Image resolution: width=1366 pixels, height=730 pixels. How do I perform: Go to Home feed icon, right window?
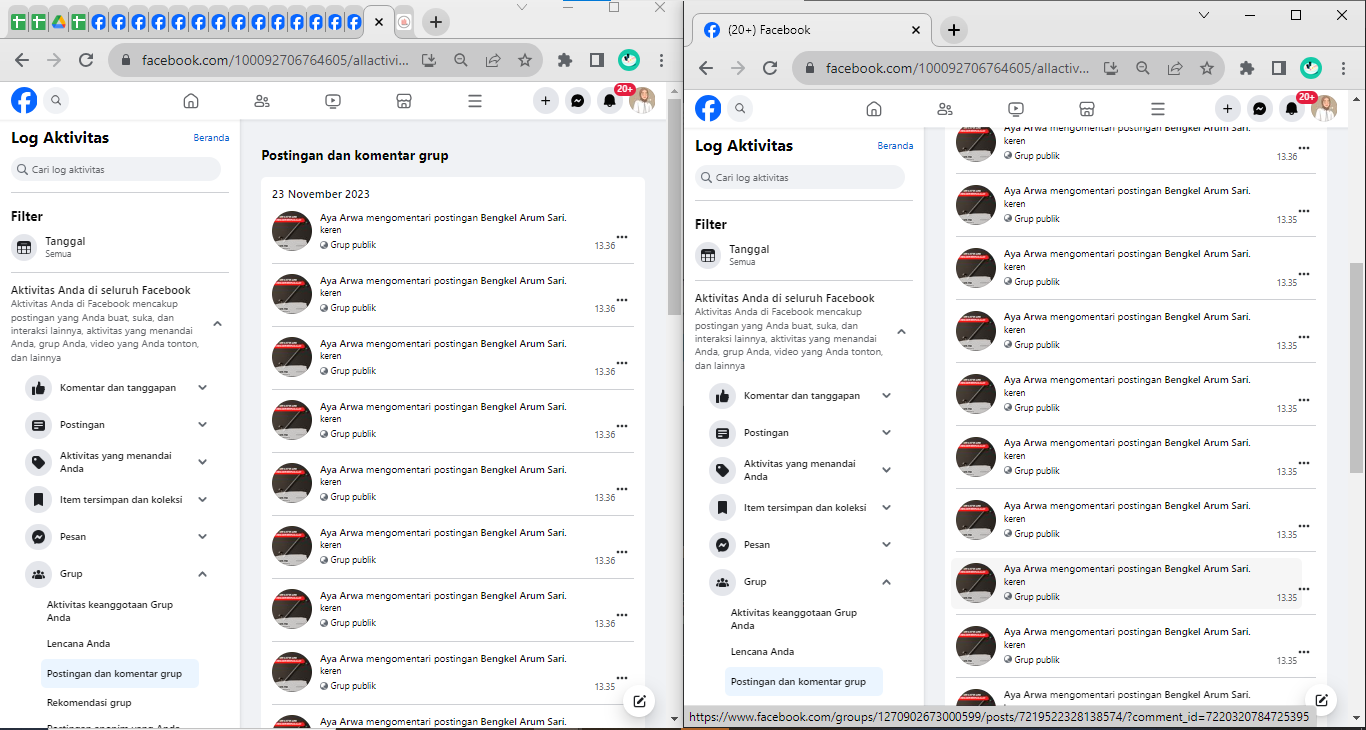(x=874, y=108)
